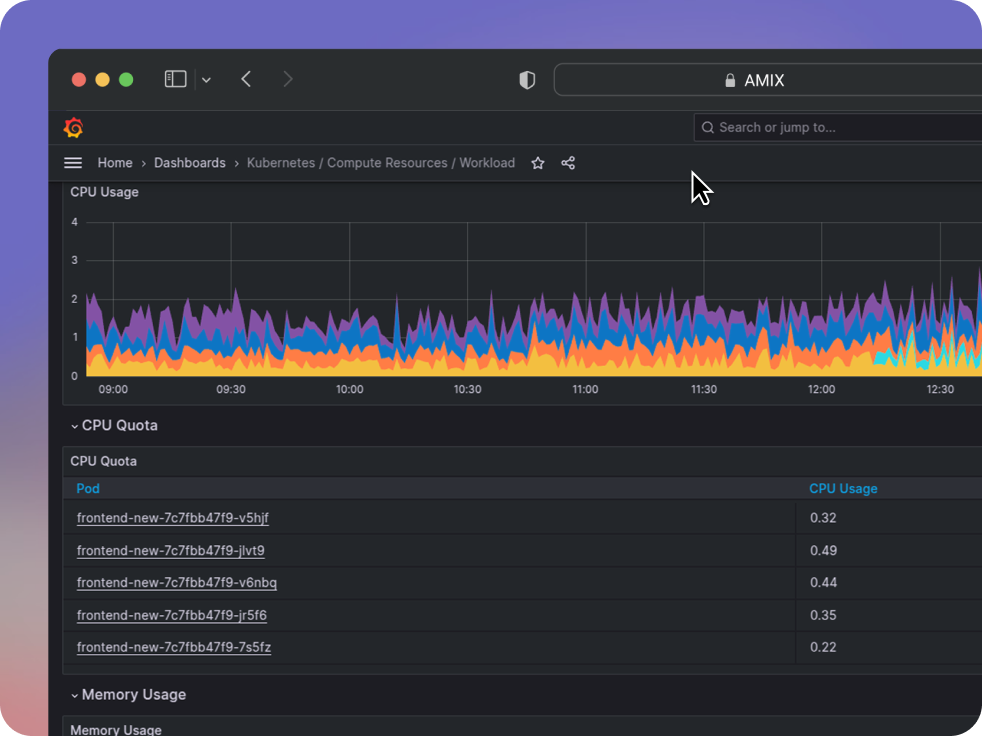Viewport: 982px width, 736px height.
Task: Sort by the Pod column header
Action: pyautogui.click(x=88, y=489)
